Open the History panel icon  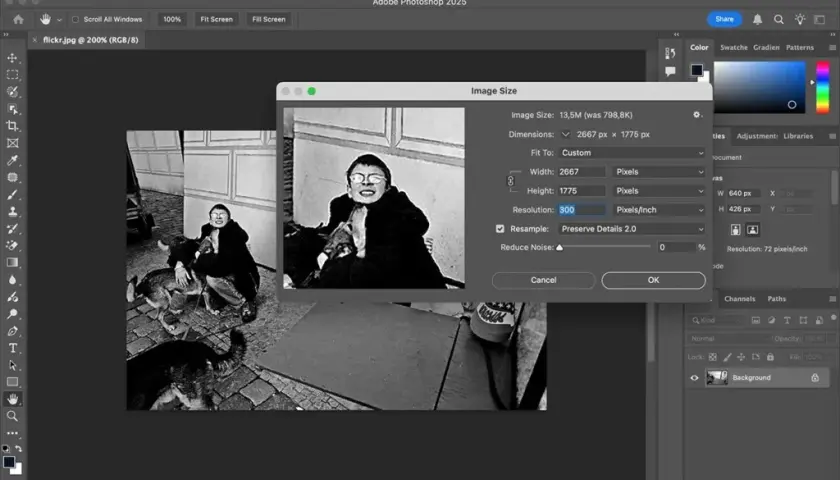click(x=670, y=53)
